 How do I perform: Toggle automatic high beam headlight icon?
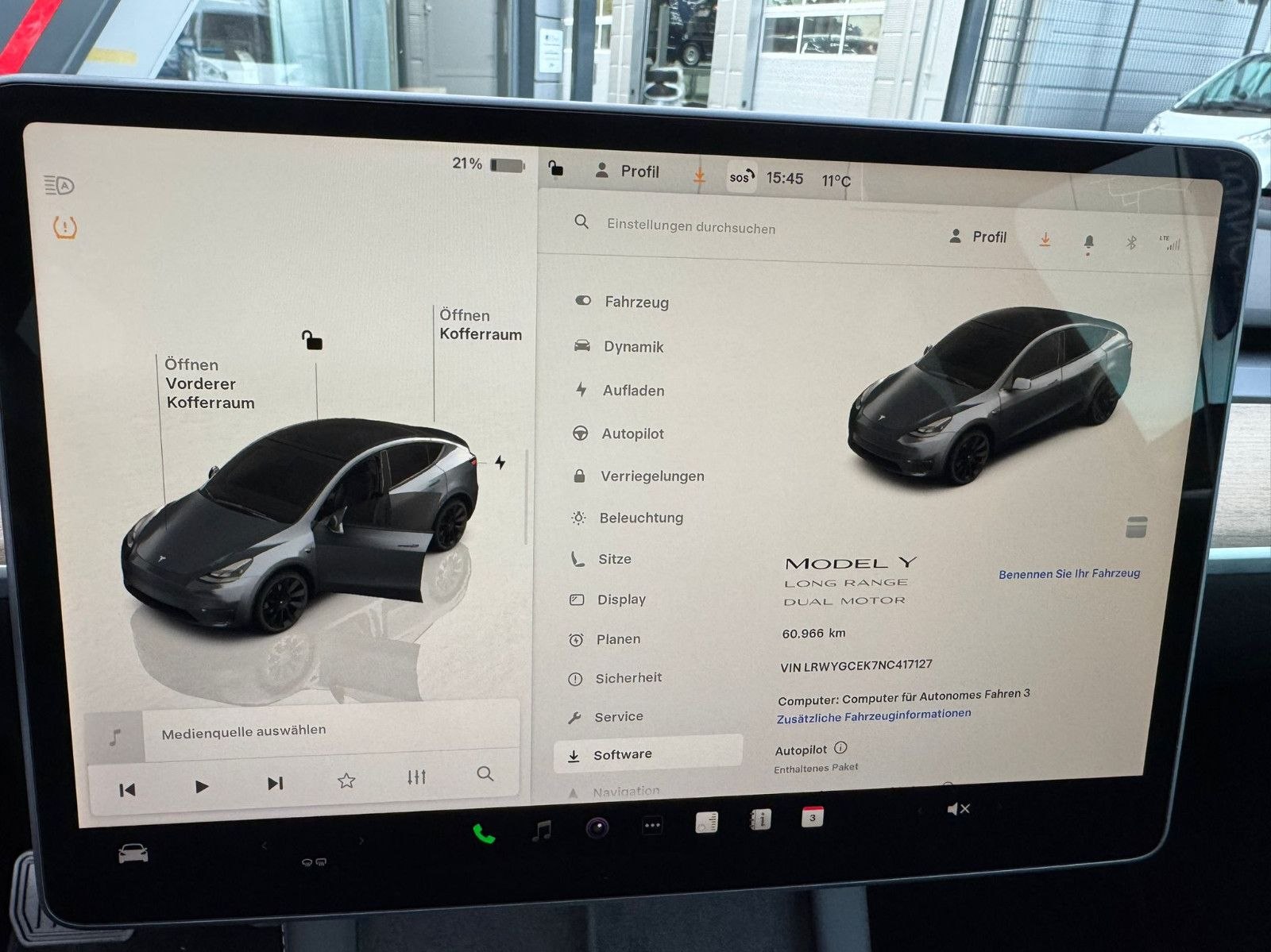(x=60, y=186)
